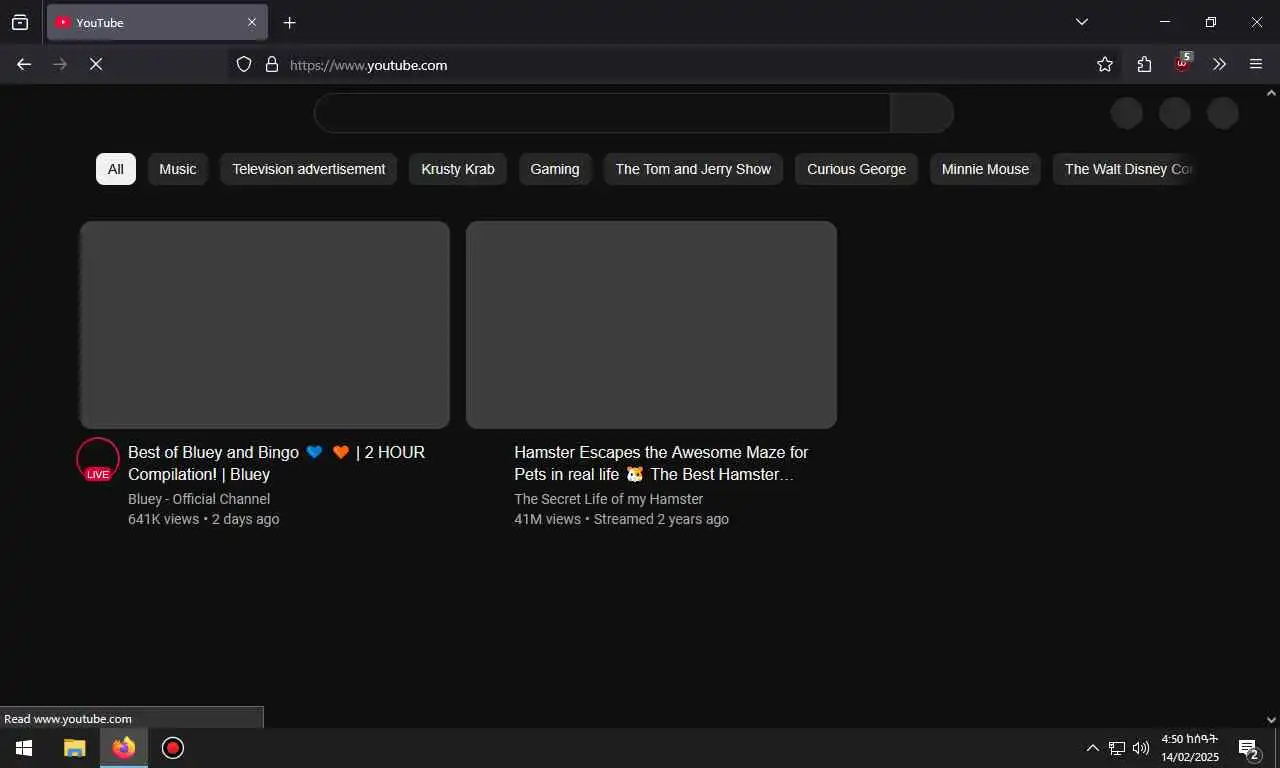1280x768 pixels.
Task: Open a new tab
Action: (290, 22)
